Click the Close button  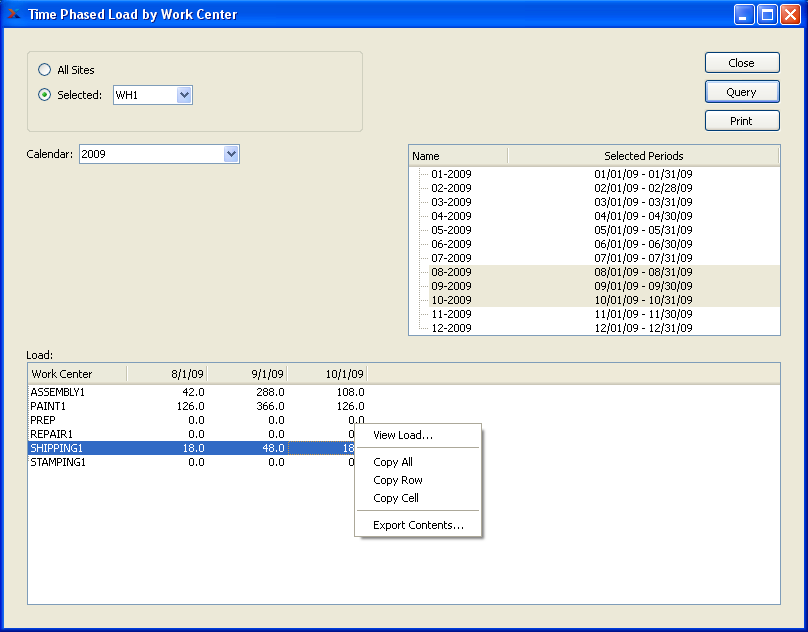(x=741, y=63)
